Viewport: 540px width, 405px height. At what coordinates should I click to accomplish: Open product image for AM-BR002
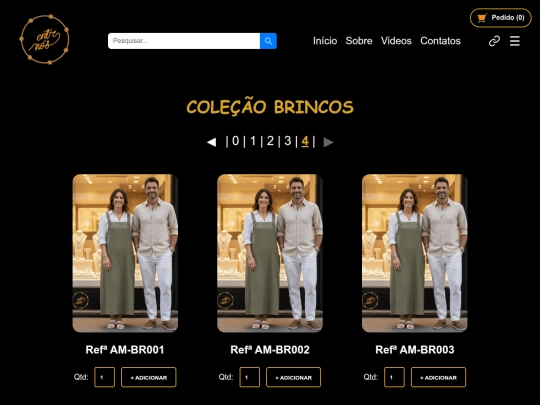[x=270, y=253]
